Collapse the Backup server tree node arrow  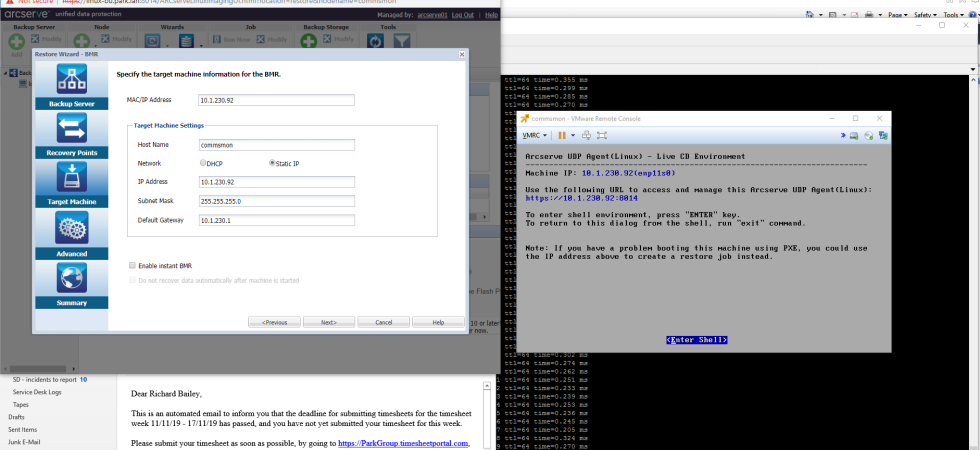tap(6, 73)
